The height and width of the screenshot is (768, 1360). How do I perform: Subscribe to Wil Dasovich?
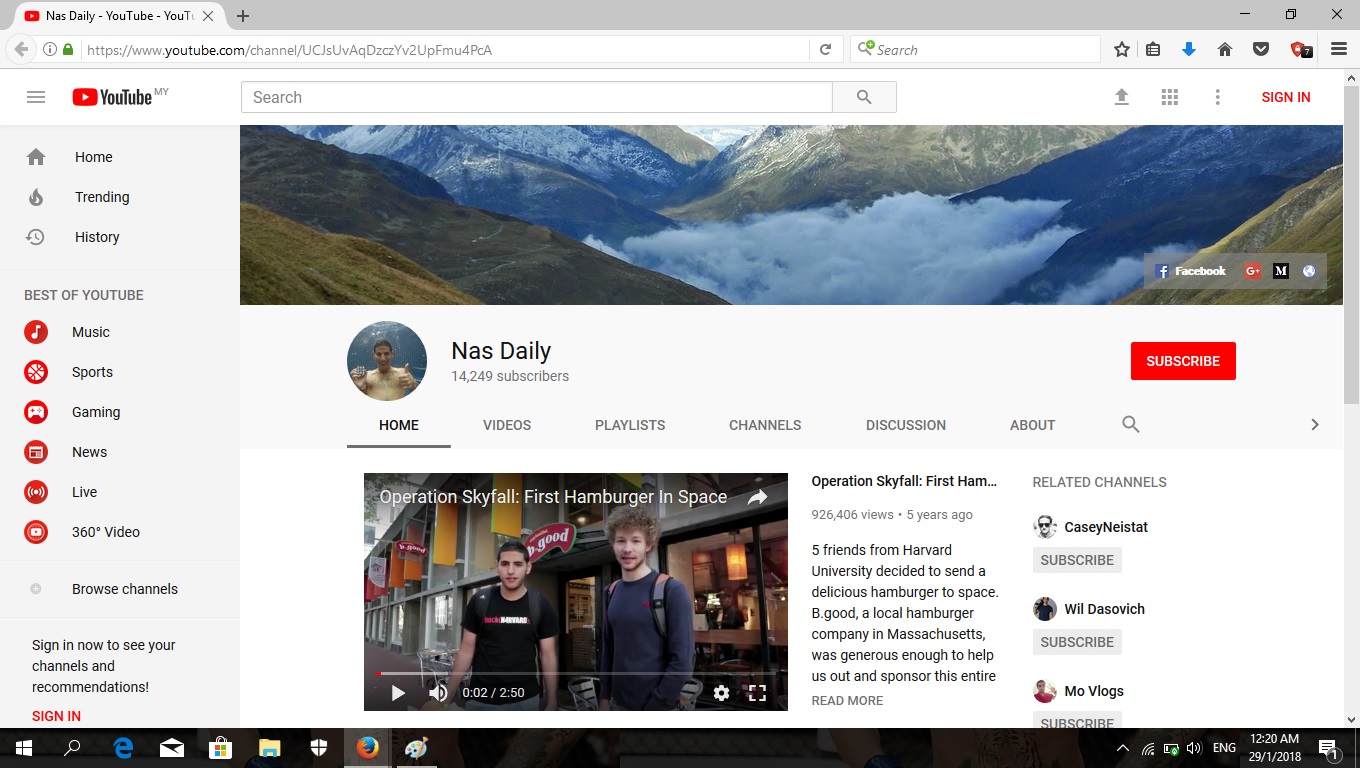(1077, 642)
